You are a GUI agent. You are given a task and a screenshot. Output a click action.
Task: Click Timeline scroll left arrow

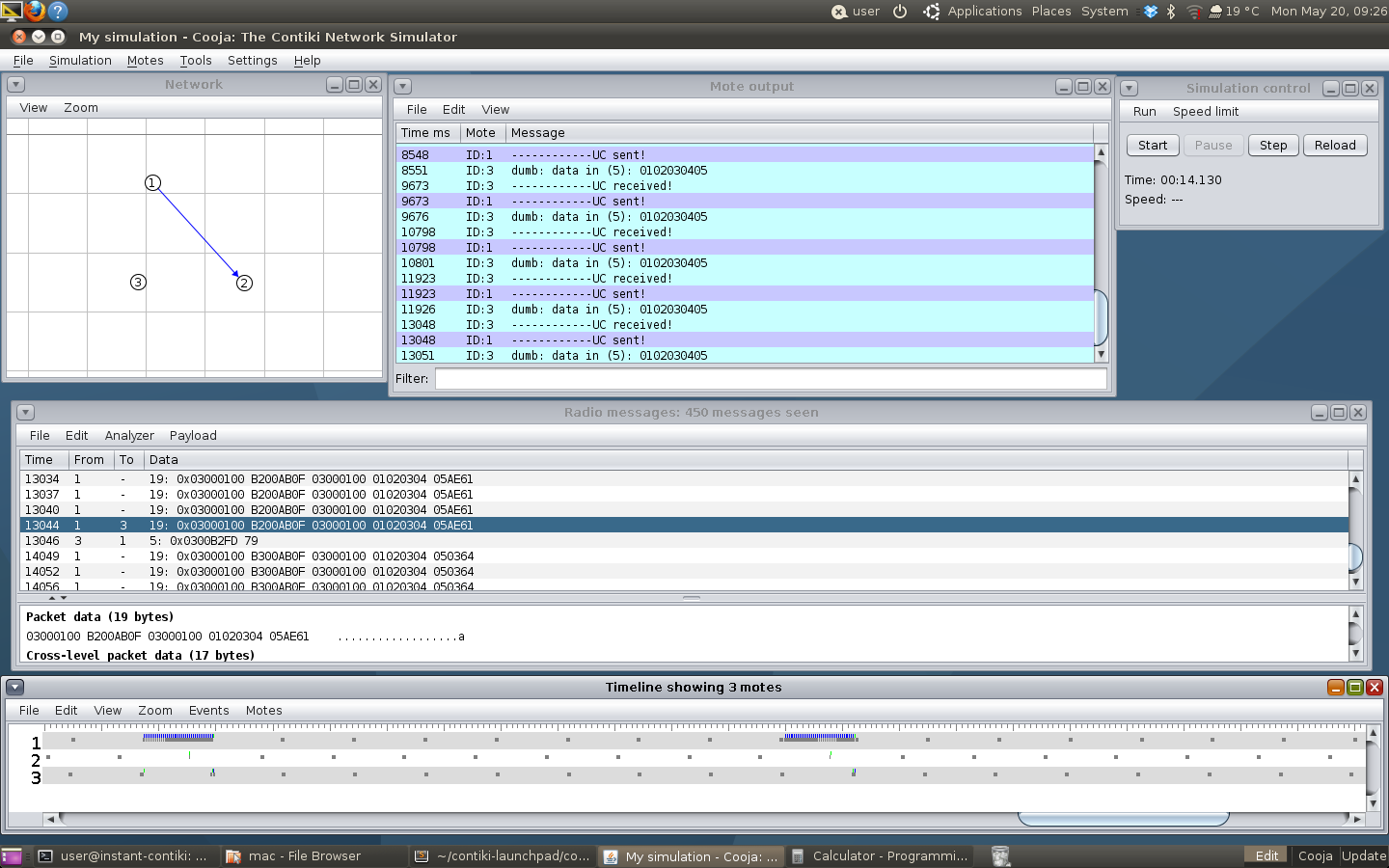pyautogui.click(x=50, y=819)
